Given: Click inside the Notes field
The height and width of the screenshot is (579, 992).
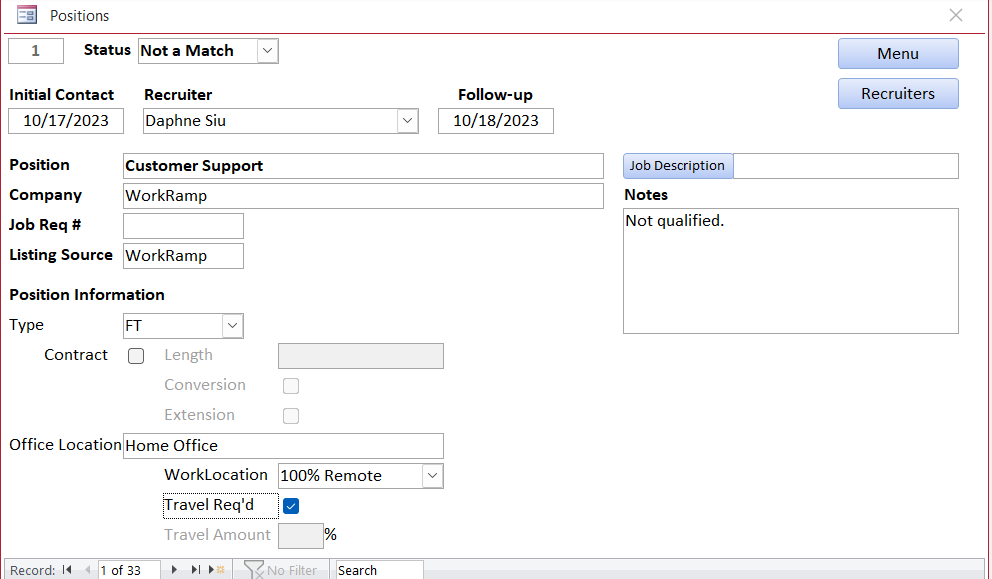Looking at the screenshot, I should coord(790,270).
